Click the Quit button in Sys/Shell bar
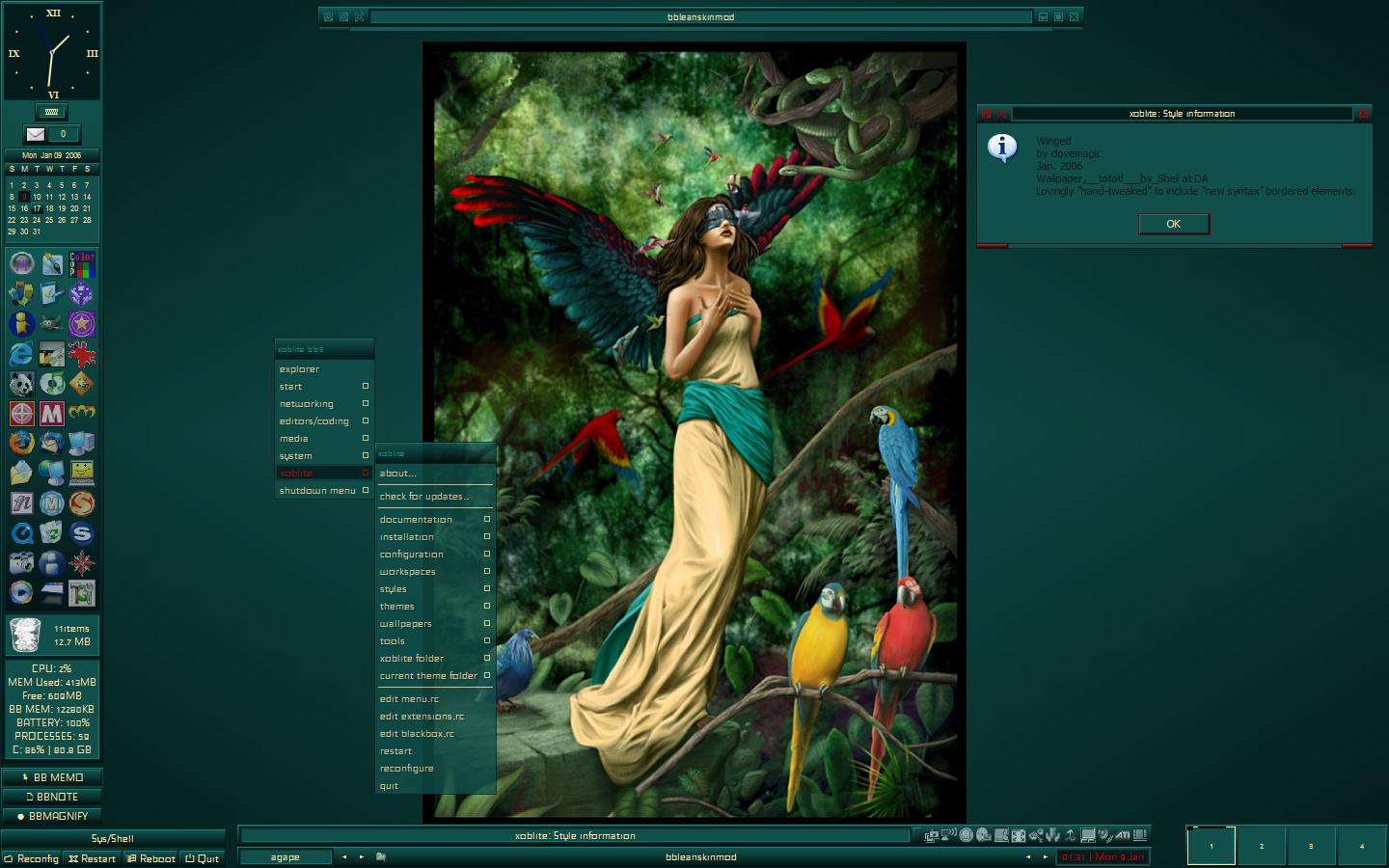Image resolution: width=1389 pixels, height=868 pixels. point(203,858)
